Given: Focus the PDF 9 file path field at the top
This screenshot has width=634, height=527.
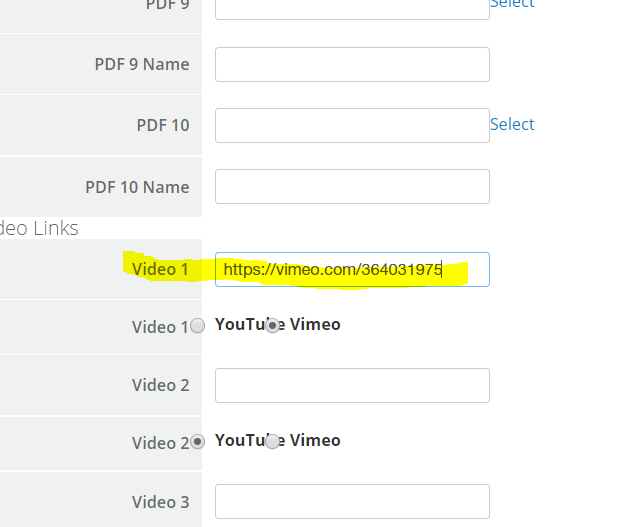Looking at the screenshot, I should (x=352, y=9).
